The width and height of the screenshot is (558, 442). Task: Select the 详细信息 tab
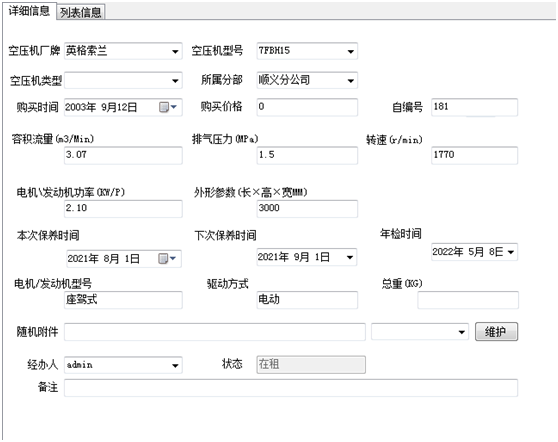(29, 11)
